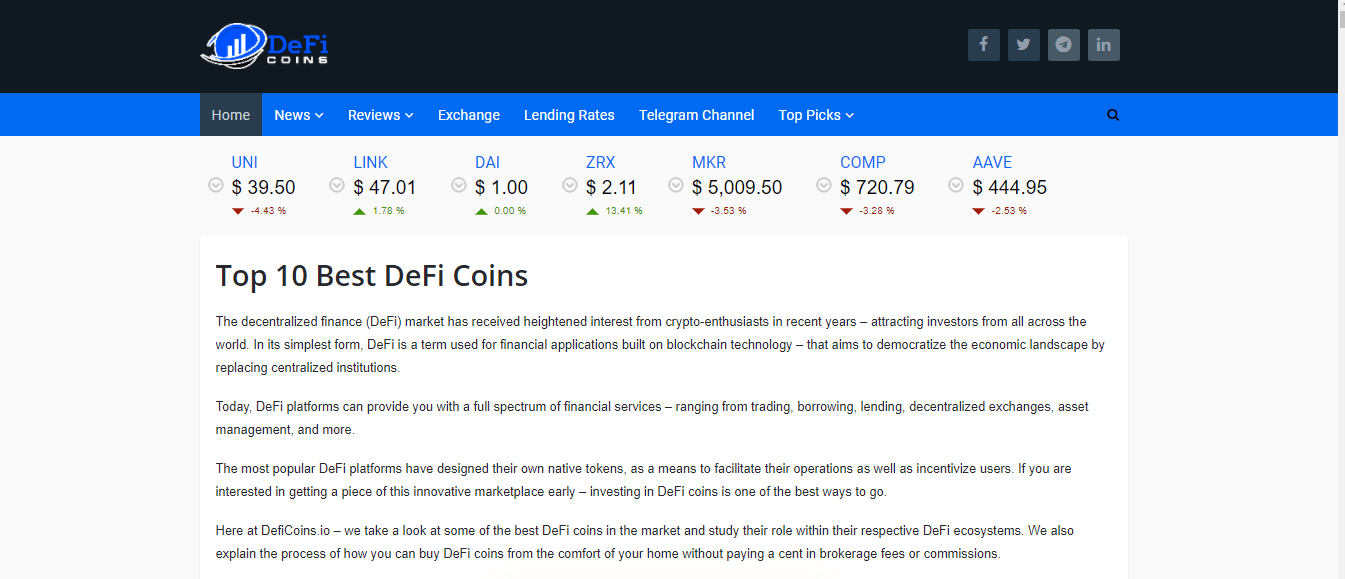
Task: Expand the News dropdown menu
Action: click(x=298, y=115)
